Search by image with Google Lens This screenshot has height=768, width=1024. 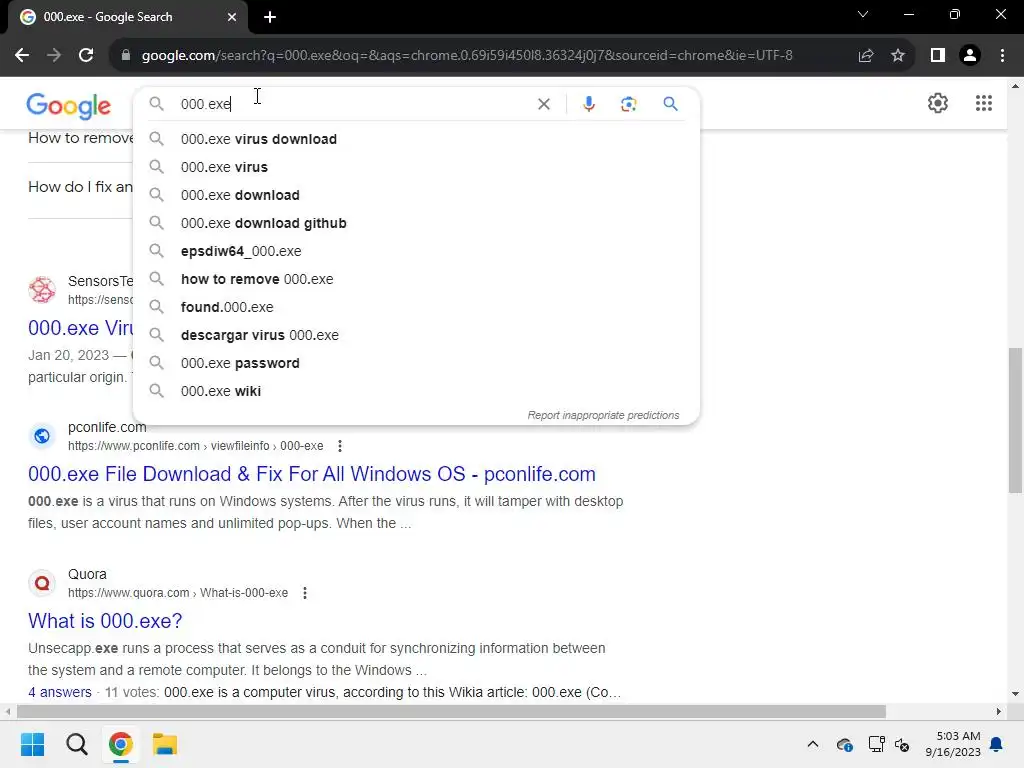pyautogui.click(x=628, y=104)
